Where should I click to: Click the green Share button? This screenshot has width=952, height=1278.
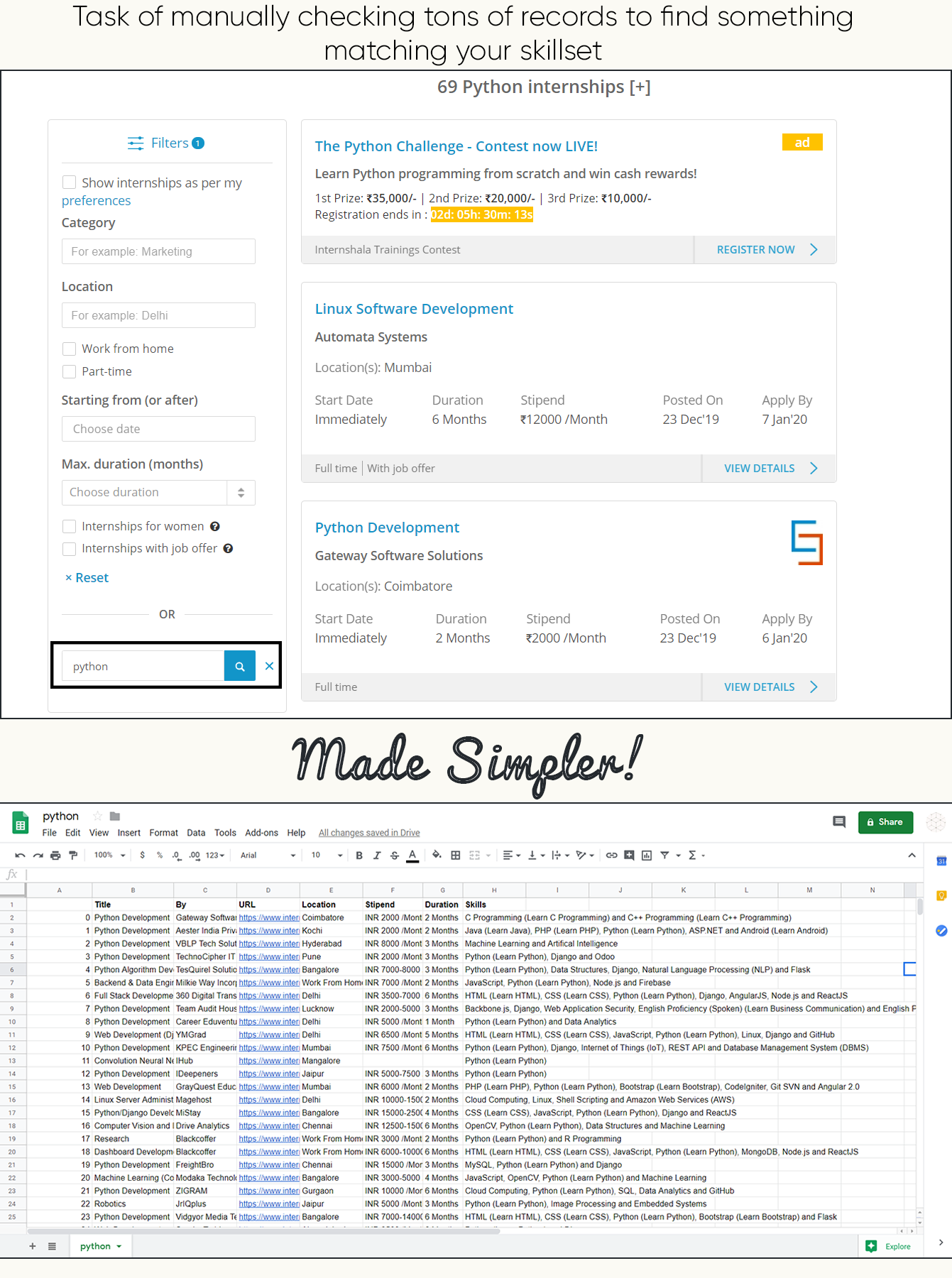pos(885,822)
